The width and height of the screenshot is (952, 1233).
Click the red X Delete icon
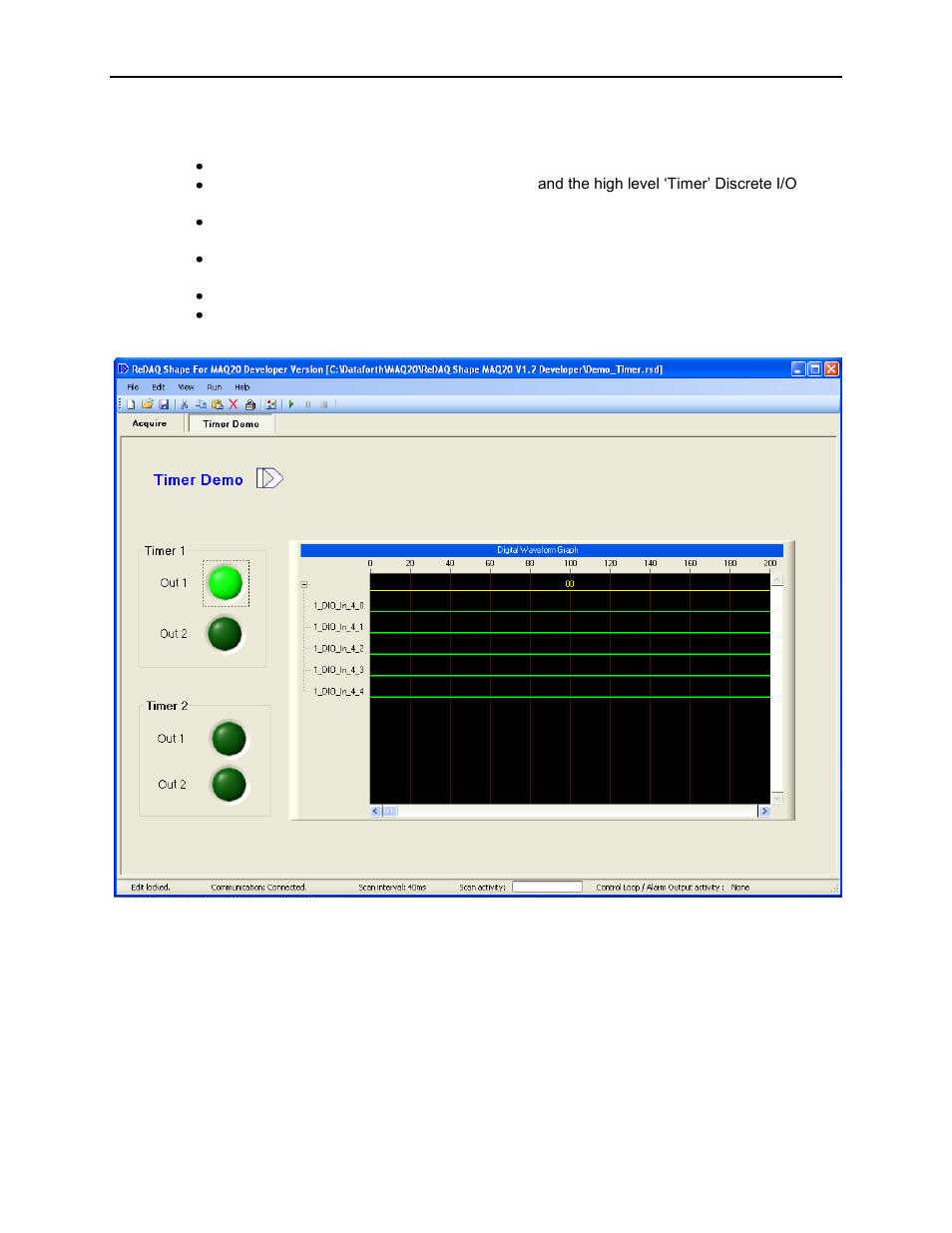(x=234, y=404)
